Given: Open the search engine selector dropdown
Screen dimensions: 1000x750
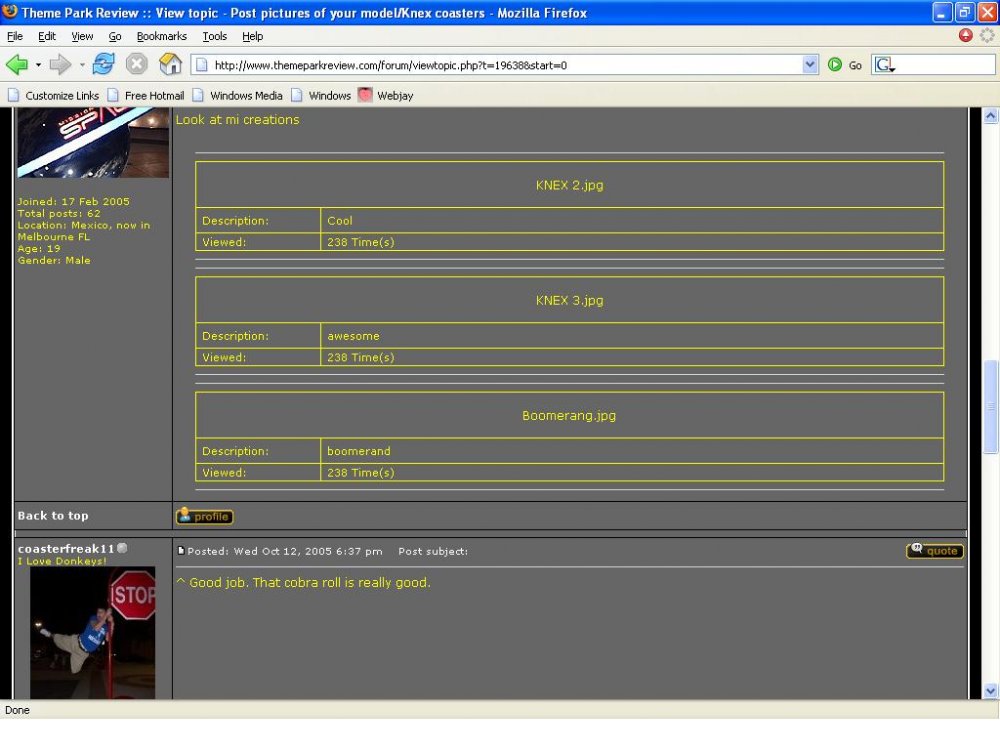Looking at the screenshot, I should [885, 65].
